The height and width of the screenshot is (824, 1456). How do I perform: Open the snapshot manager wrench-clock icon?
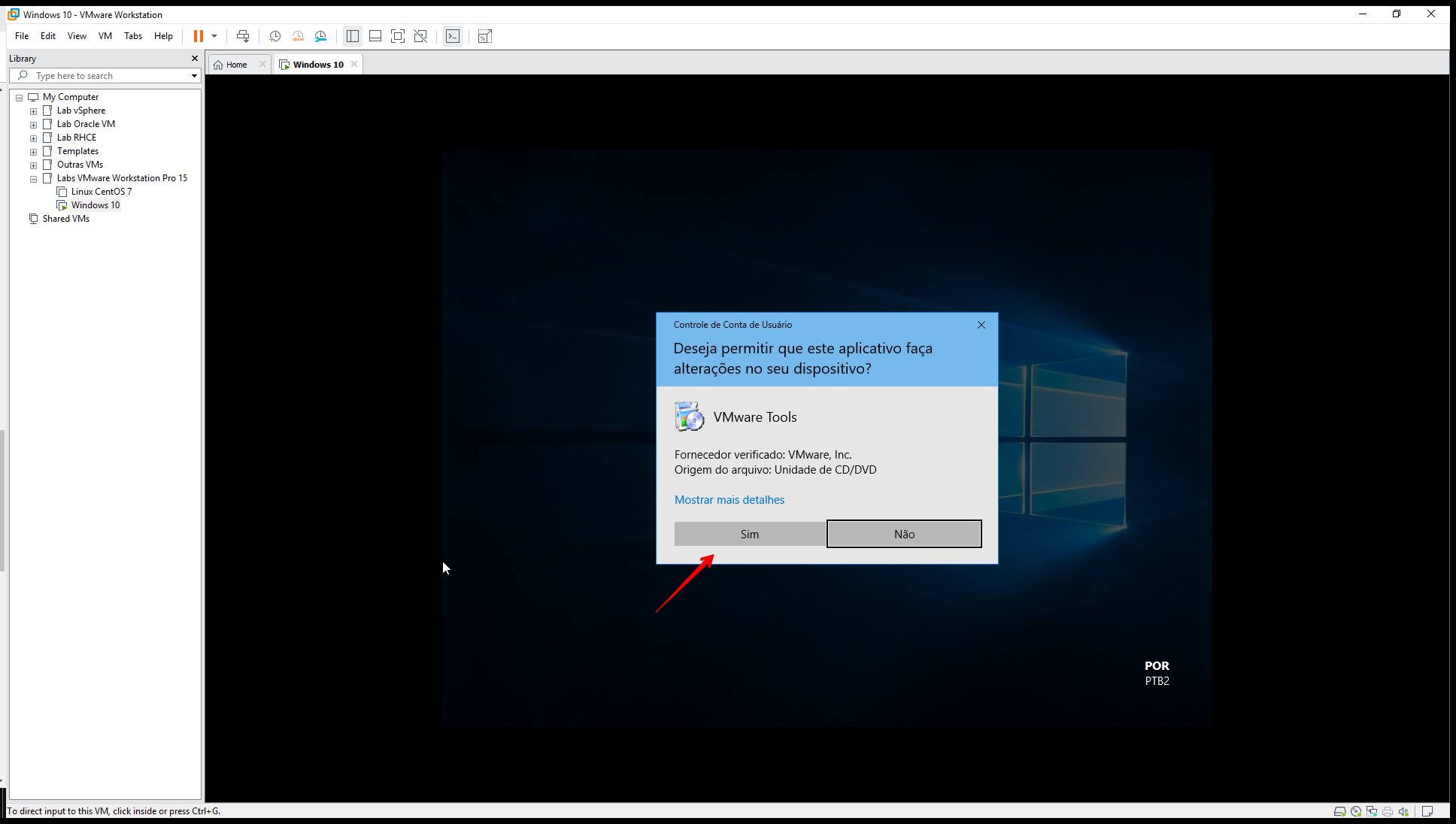click(x=320, y=36)
